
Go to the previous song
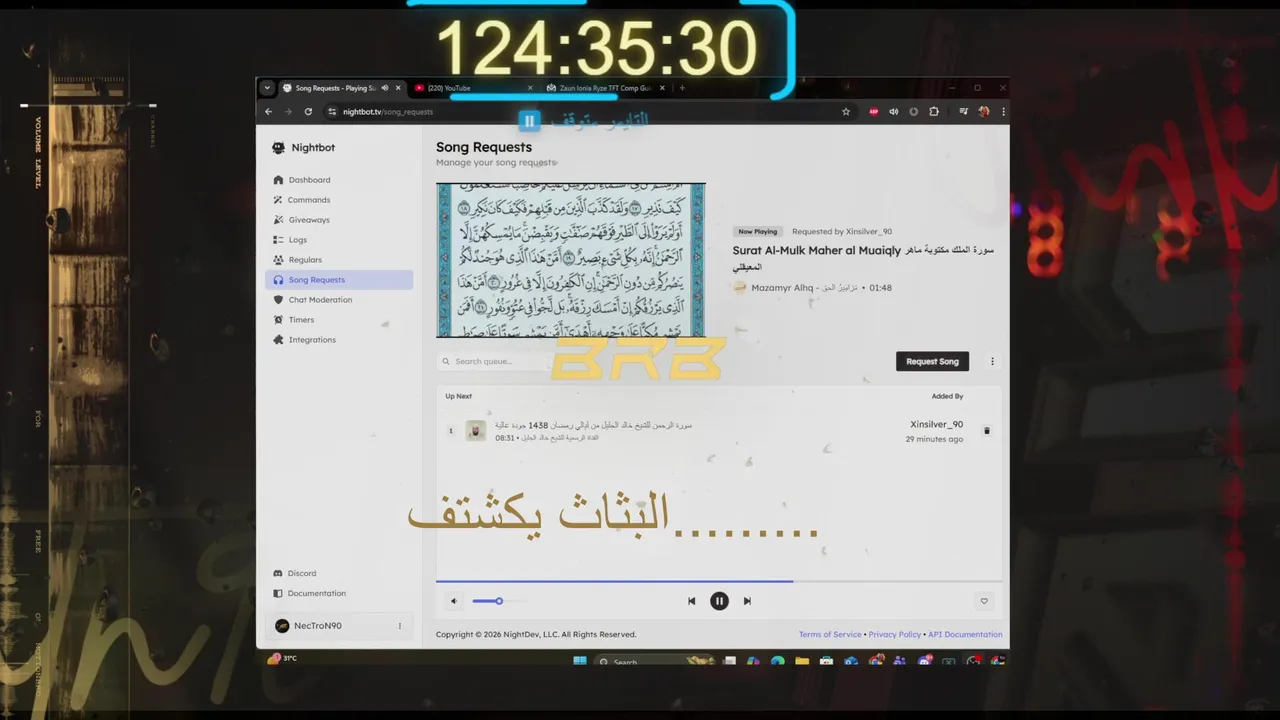click(691, 601)
